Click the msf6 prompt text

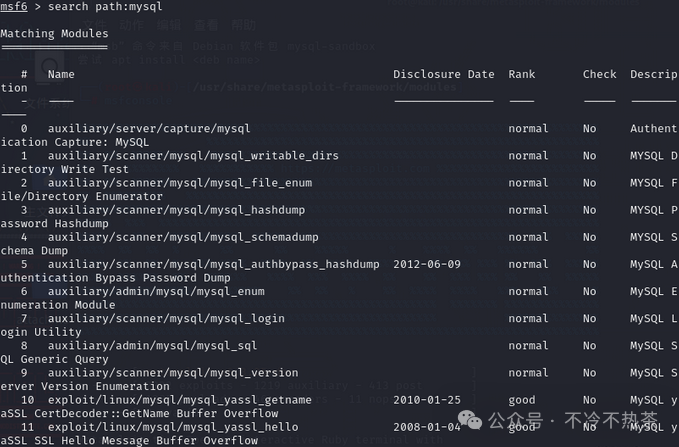14,6
